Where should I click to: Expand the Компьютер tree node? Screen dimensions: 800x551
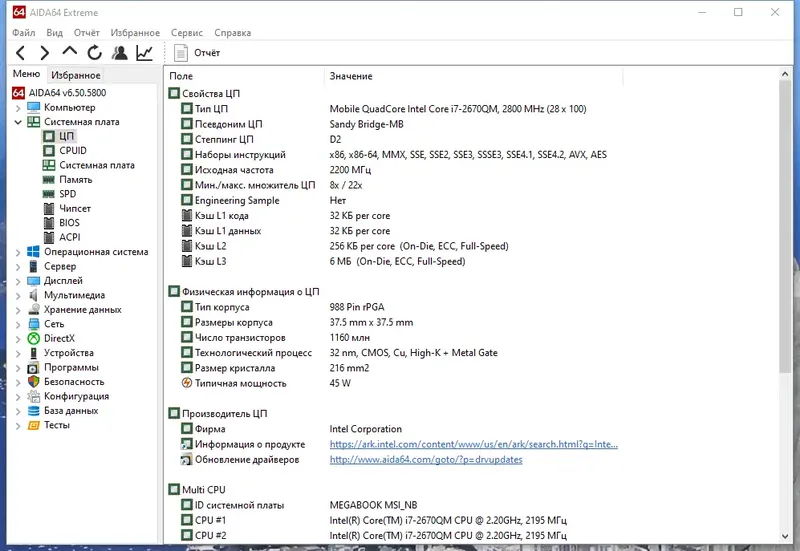point(18,108)
